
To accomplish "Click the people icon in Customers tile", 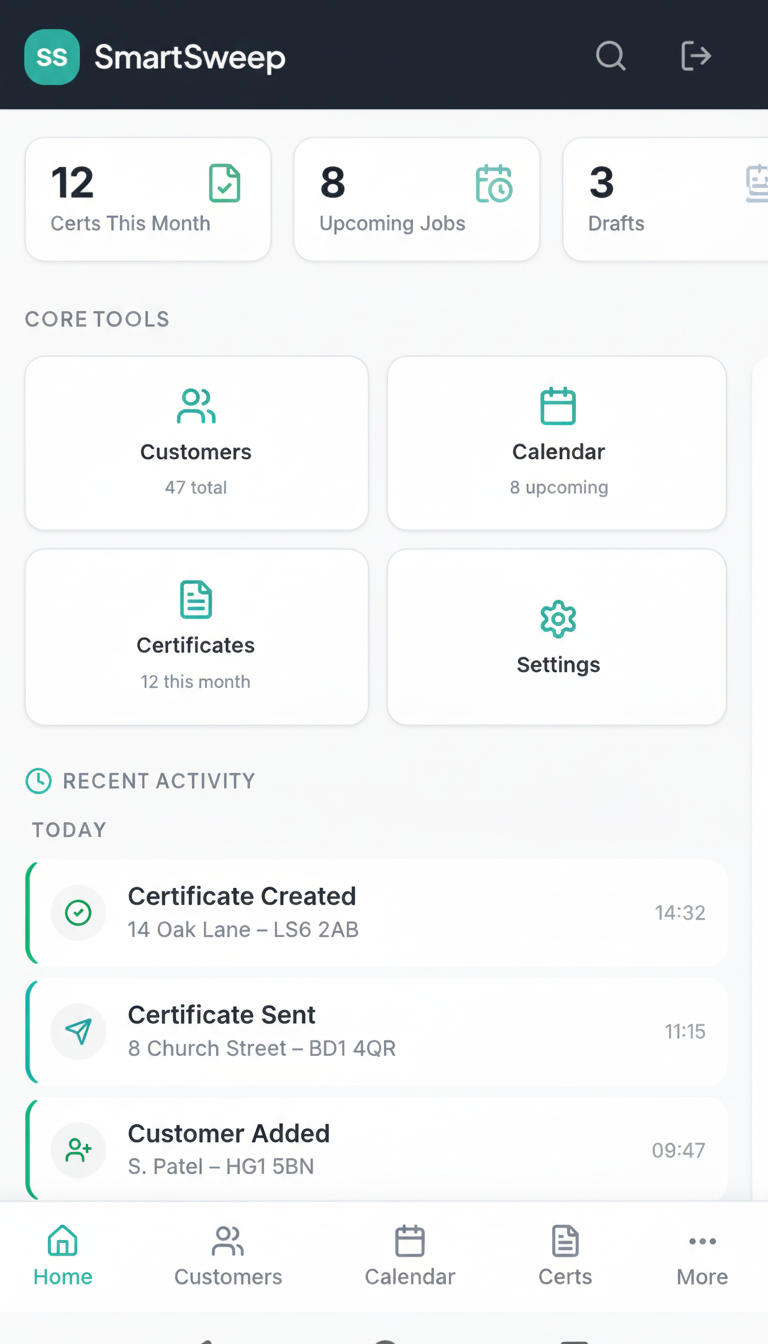I will coord(196,406).
